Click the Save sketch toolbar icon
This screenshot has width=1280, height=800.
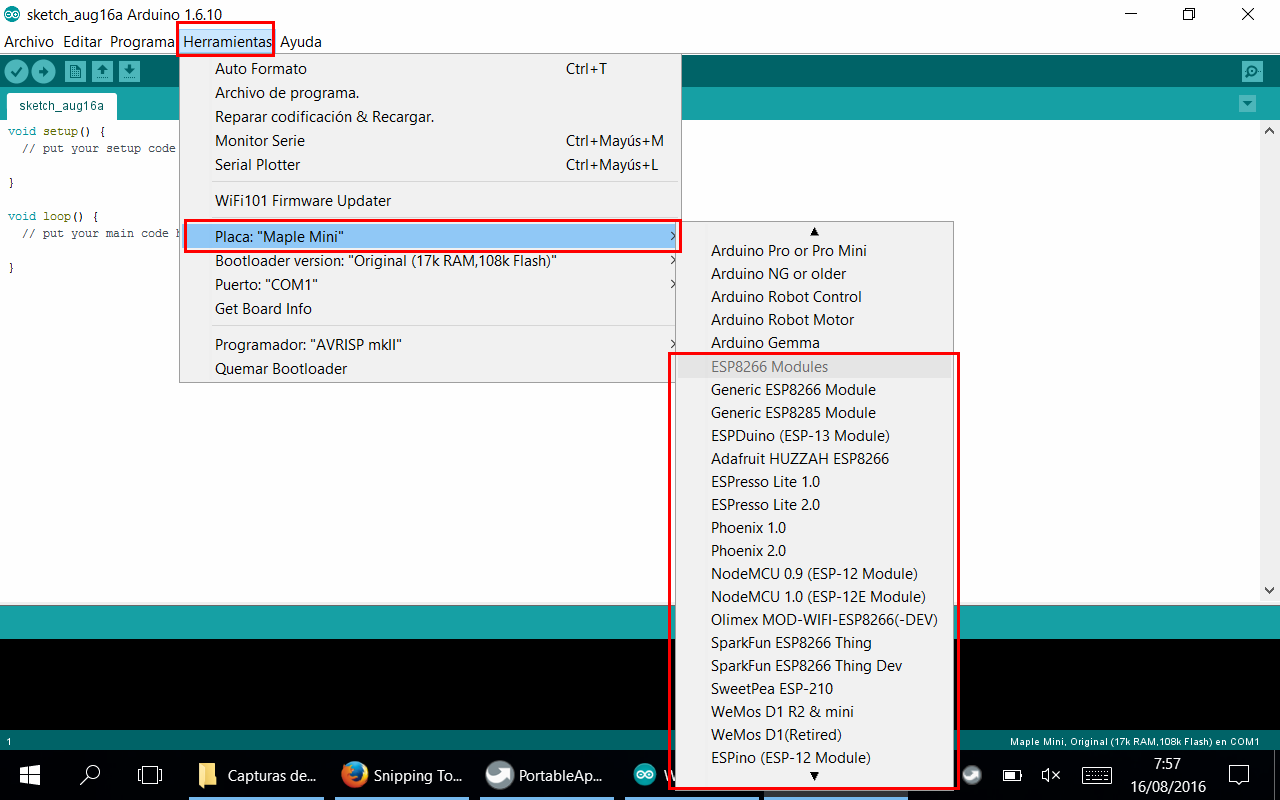point(129,71)
